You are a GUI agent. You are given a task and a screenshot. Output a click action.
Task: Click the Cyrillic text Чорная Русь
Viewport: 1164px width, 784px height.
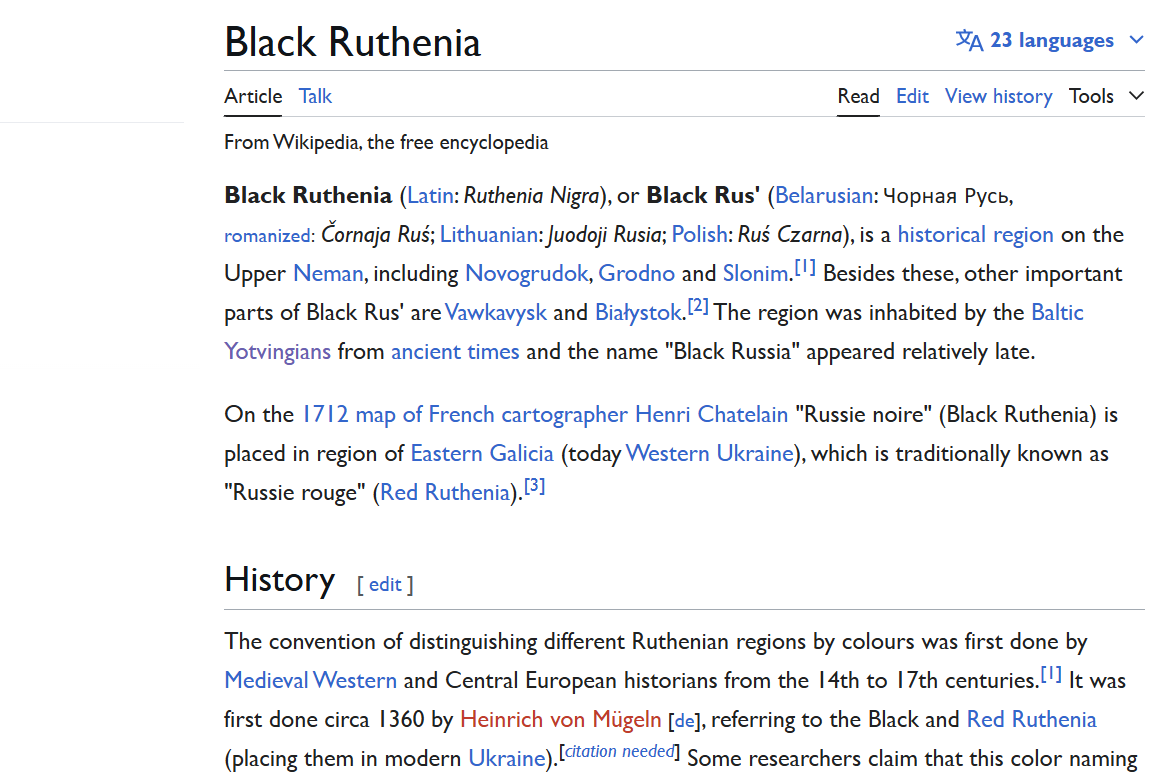point(946,196)
